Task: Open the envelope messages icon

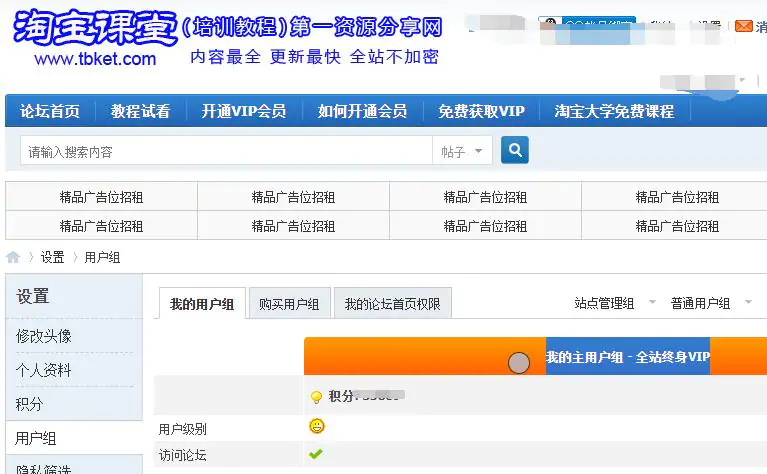Action: (x=744, y=26)
